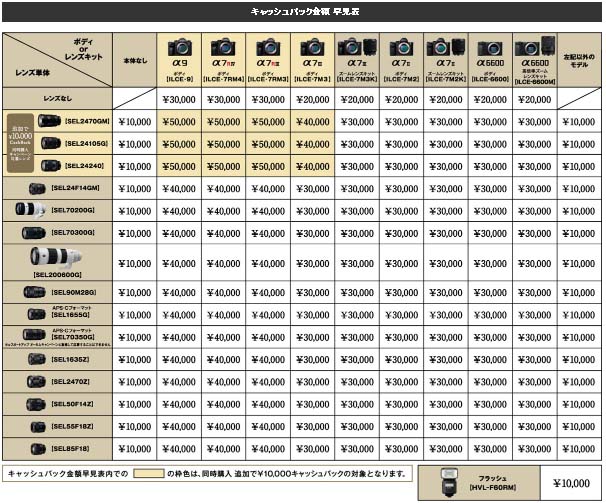Click the SEL85F18 lens image

click(38, 449)
